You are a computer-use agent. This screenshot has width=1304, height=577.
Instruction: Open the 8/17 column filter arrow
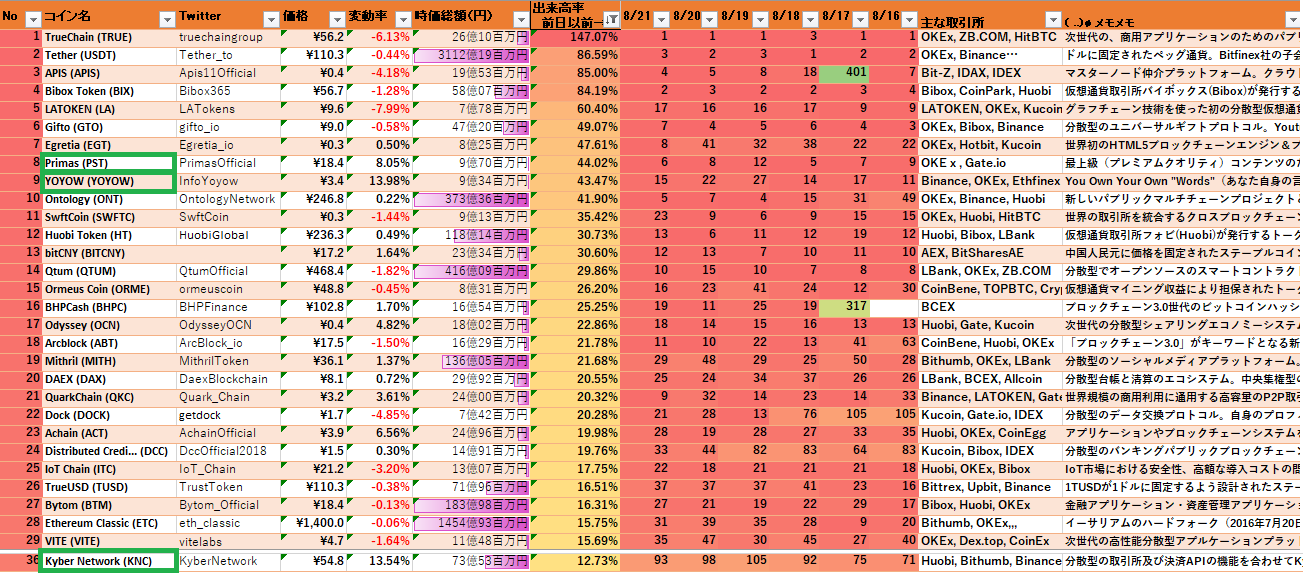(x=859, y=18)
